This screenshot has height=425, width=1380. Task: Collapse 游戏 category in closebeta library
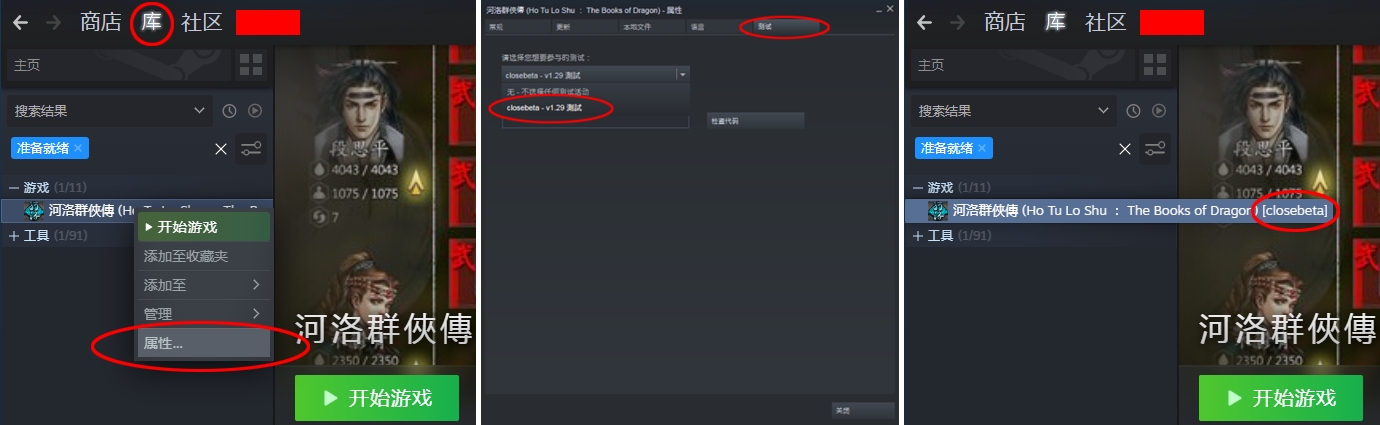tap(918, 188)
